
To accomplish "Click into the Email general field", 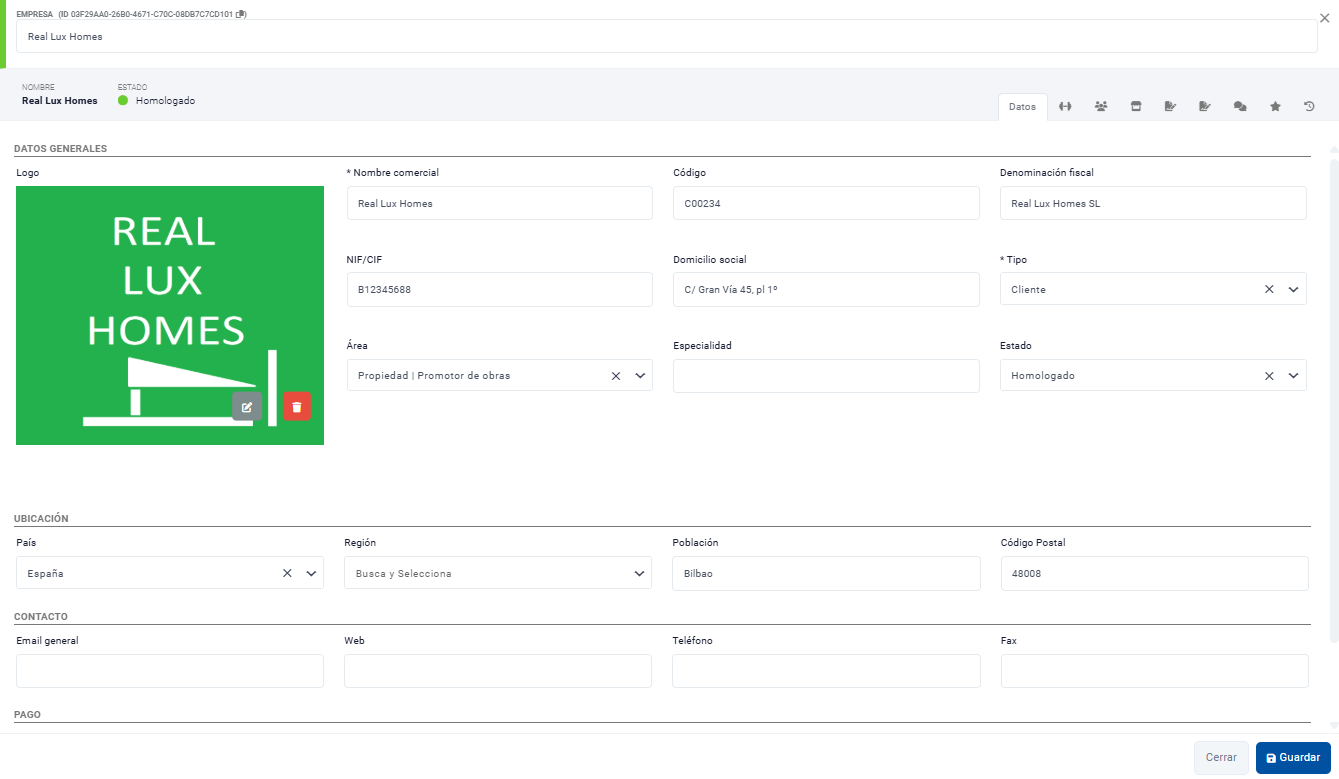I will click(170, 671).
